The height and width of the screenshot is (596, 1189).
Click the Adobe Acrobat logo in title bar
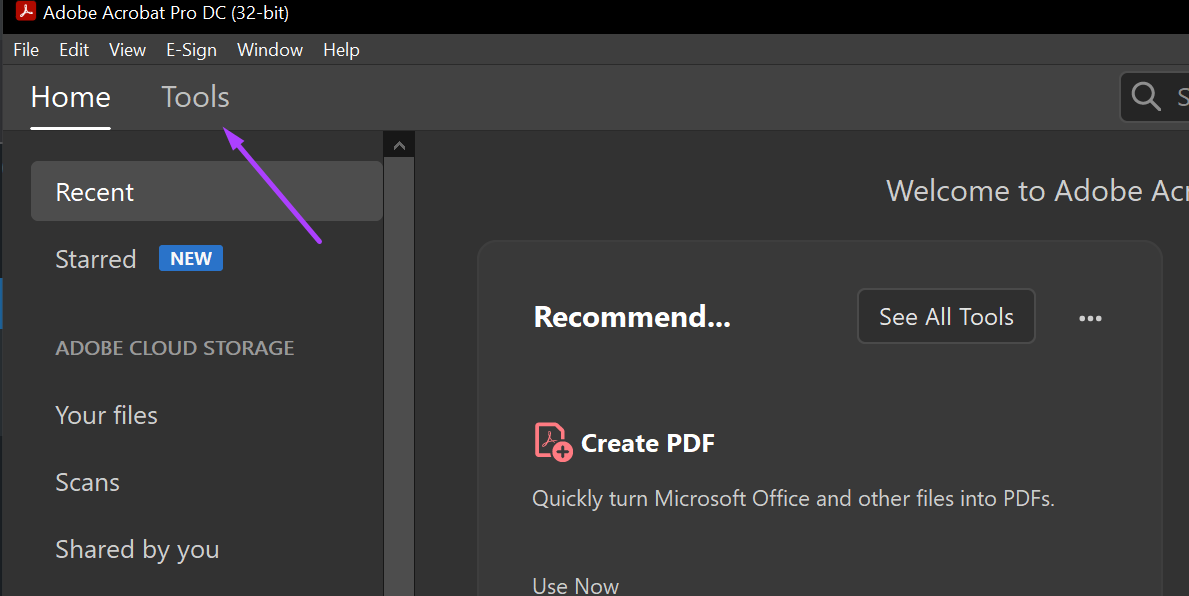[x=24, y=13]
